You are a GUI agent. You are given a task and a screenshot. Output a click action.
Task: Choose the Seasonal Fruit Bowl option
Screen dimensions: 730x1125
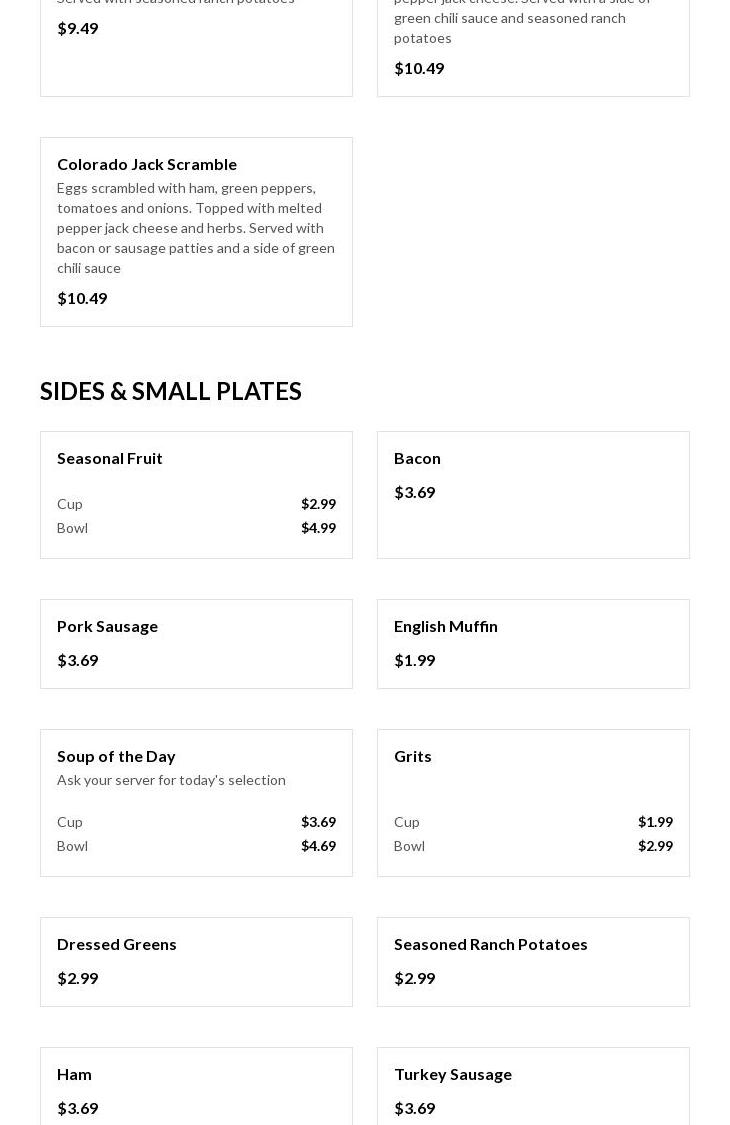tap(72, 528)
